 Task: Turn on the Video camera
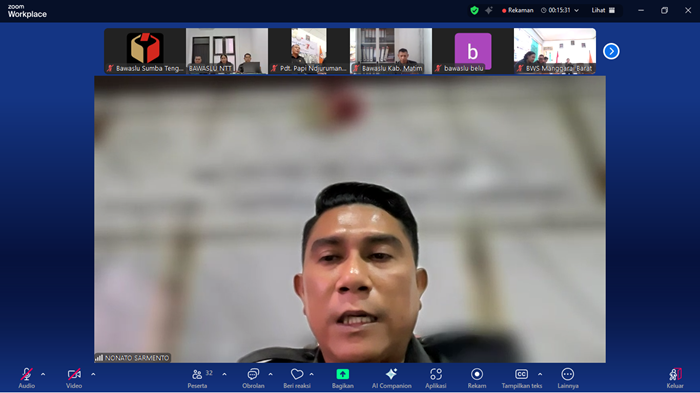(74, 378)
